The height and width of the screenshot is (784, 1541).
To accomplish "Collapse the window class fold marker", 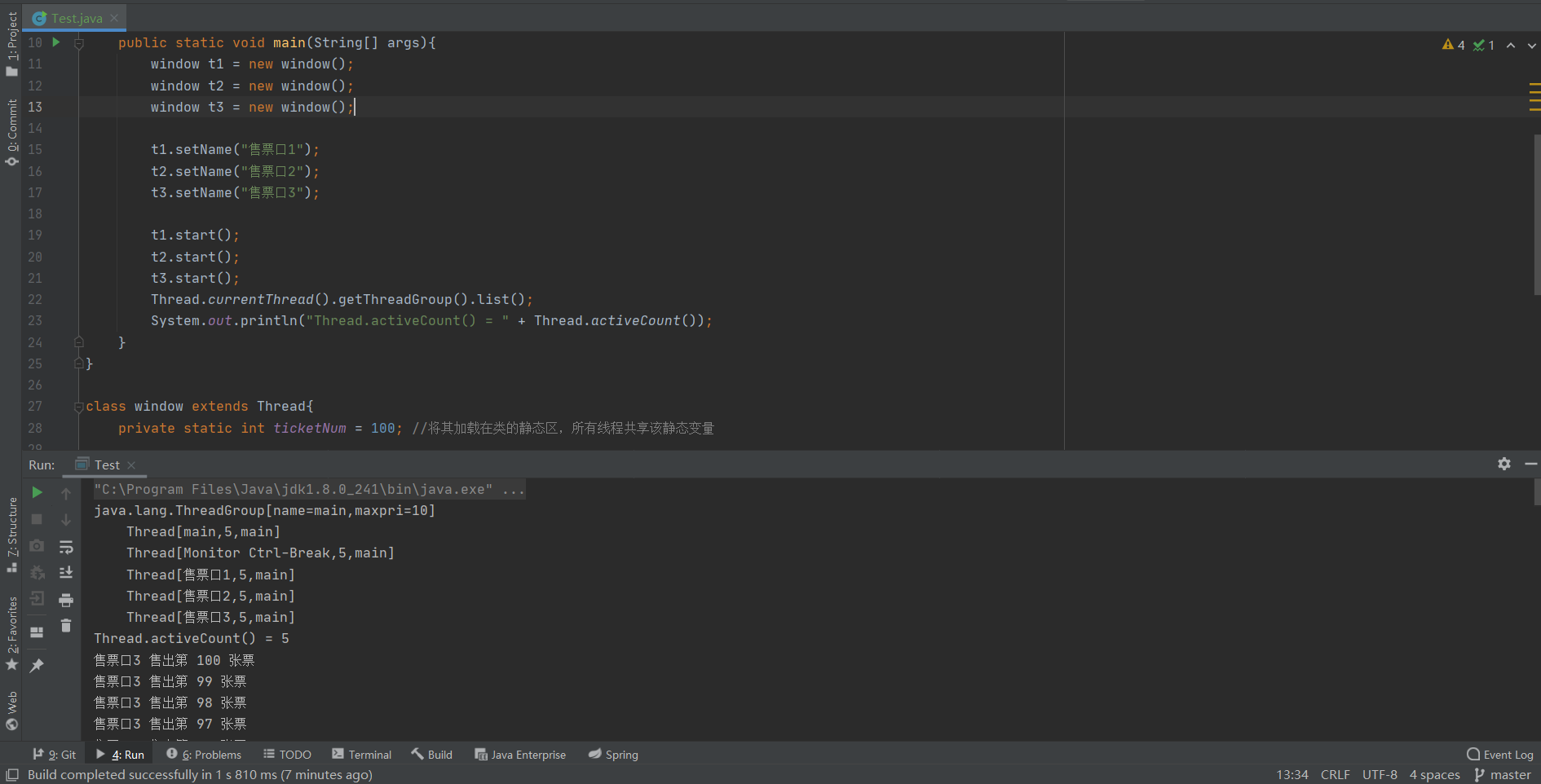I will pyautogui.click(x=79, y=407).
